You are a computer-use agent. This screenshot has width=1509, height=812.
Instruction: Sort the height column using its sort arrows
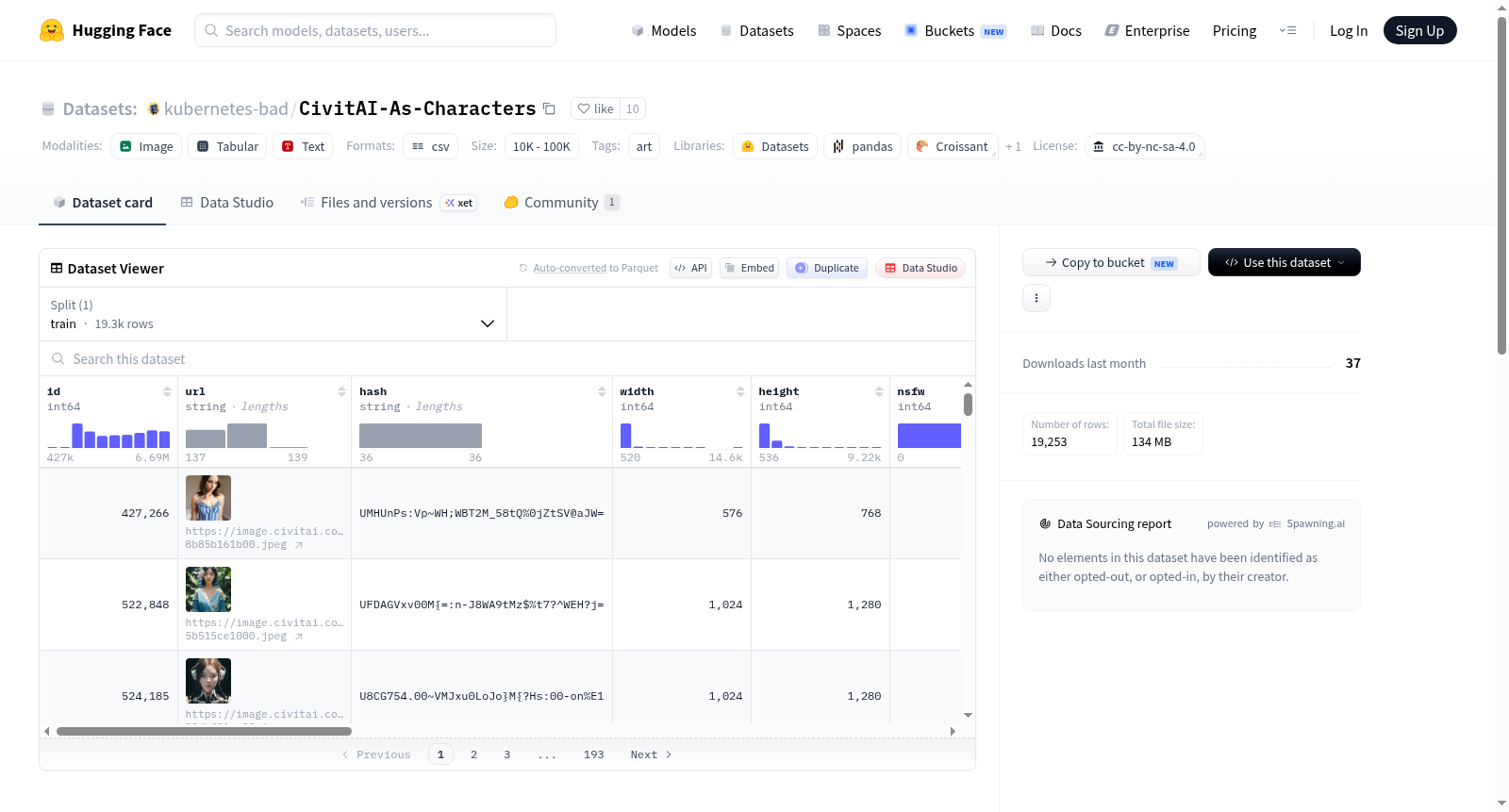click(x=879, y=391)
